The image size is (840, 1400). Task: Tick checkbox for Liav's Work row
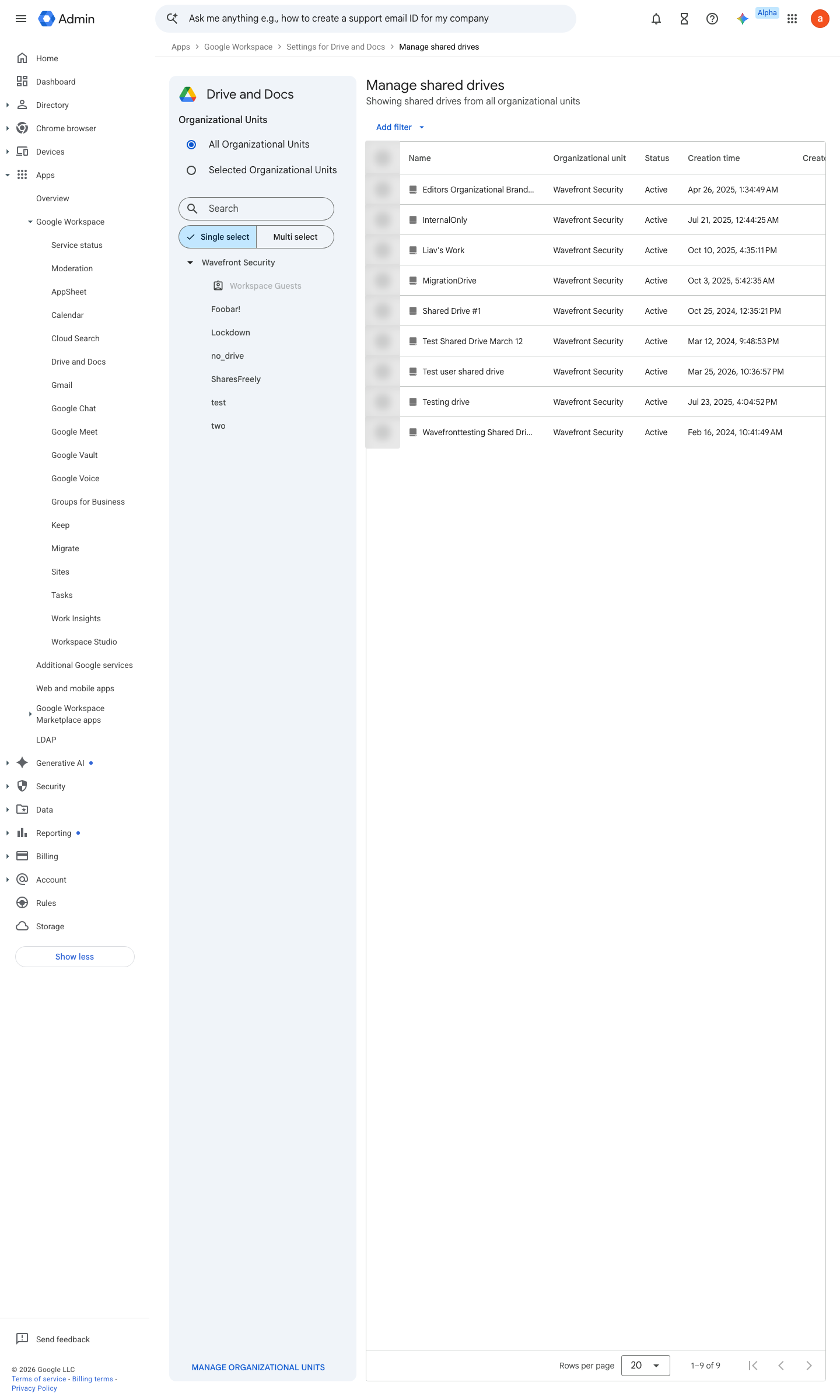point(383,250)
